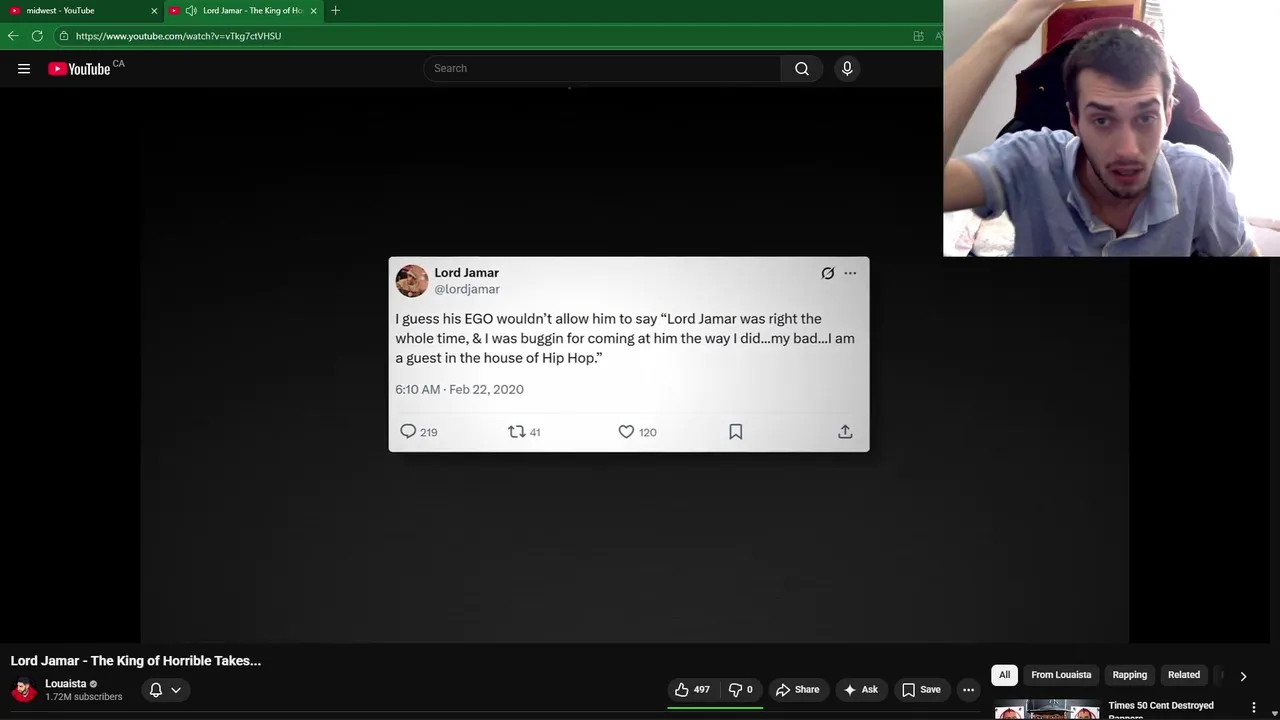Click the browser extensions icon in address bar
Screen dimensions: 1280x720
(x=918, y=36)
